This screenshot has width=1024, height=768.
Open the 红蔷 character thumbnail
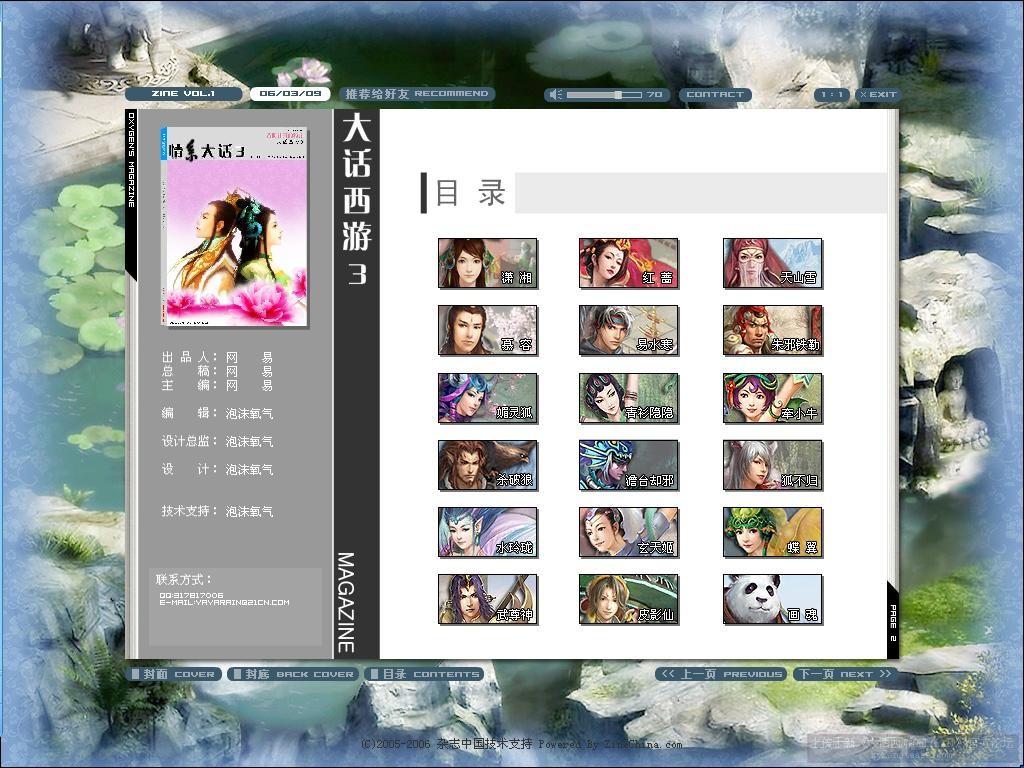coord(629,263)
